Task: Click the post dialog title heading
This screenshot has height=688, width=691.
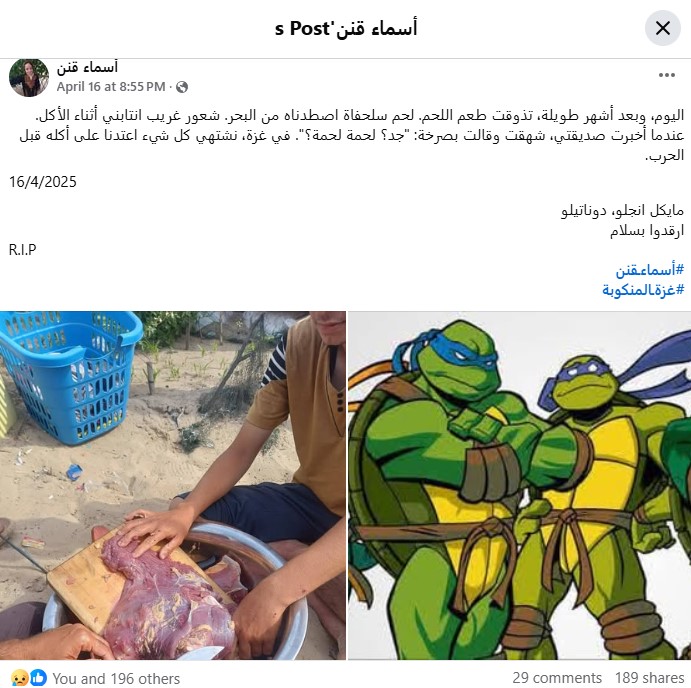Action: (346, 29)
